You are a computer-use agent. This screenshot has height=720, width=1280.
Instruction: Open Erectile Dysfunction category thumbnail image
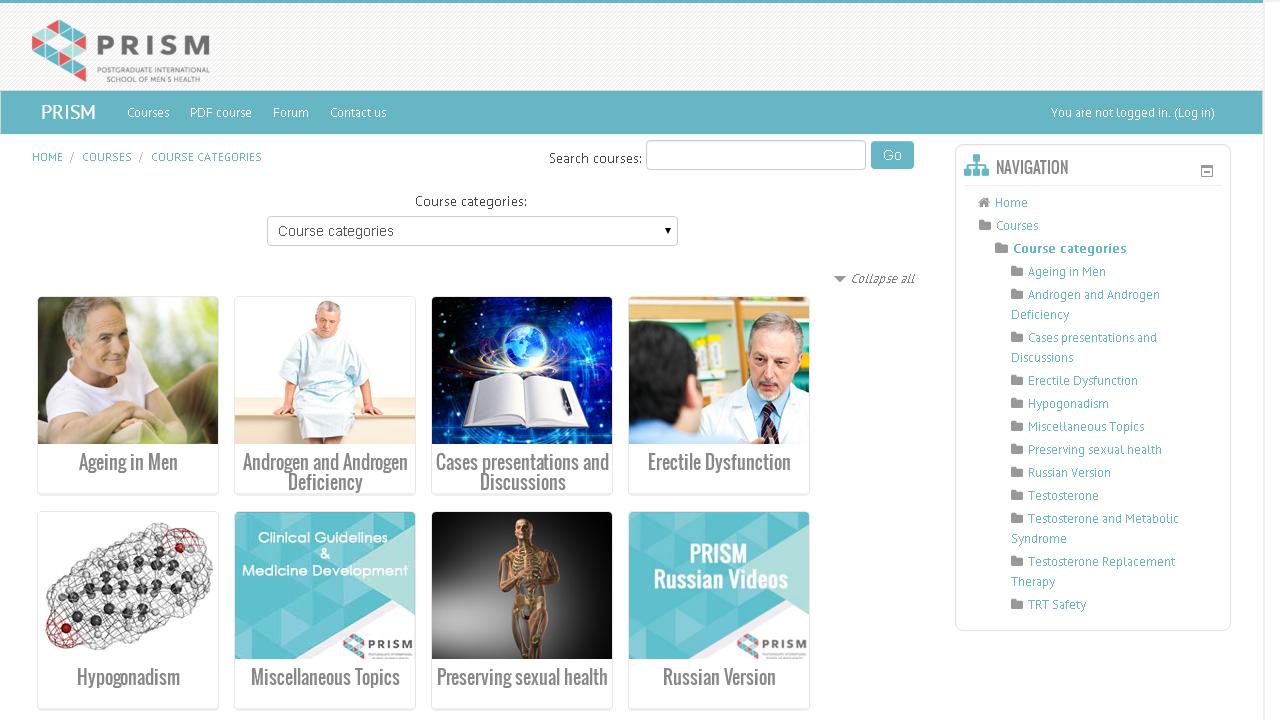(719, 370)
